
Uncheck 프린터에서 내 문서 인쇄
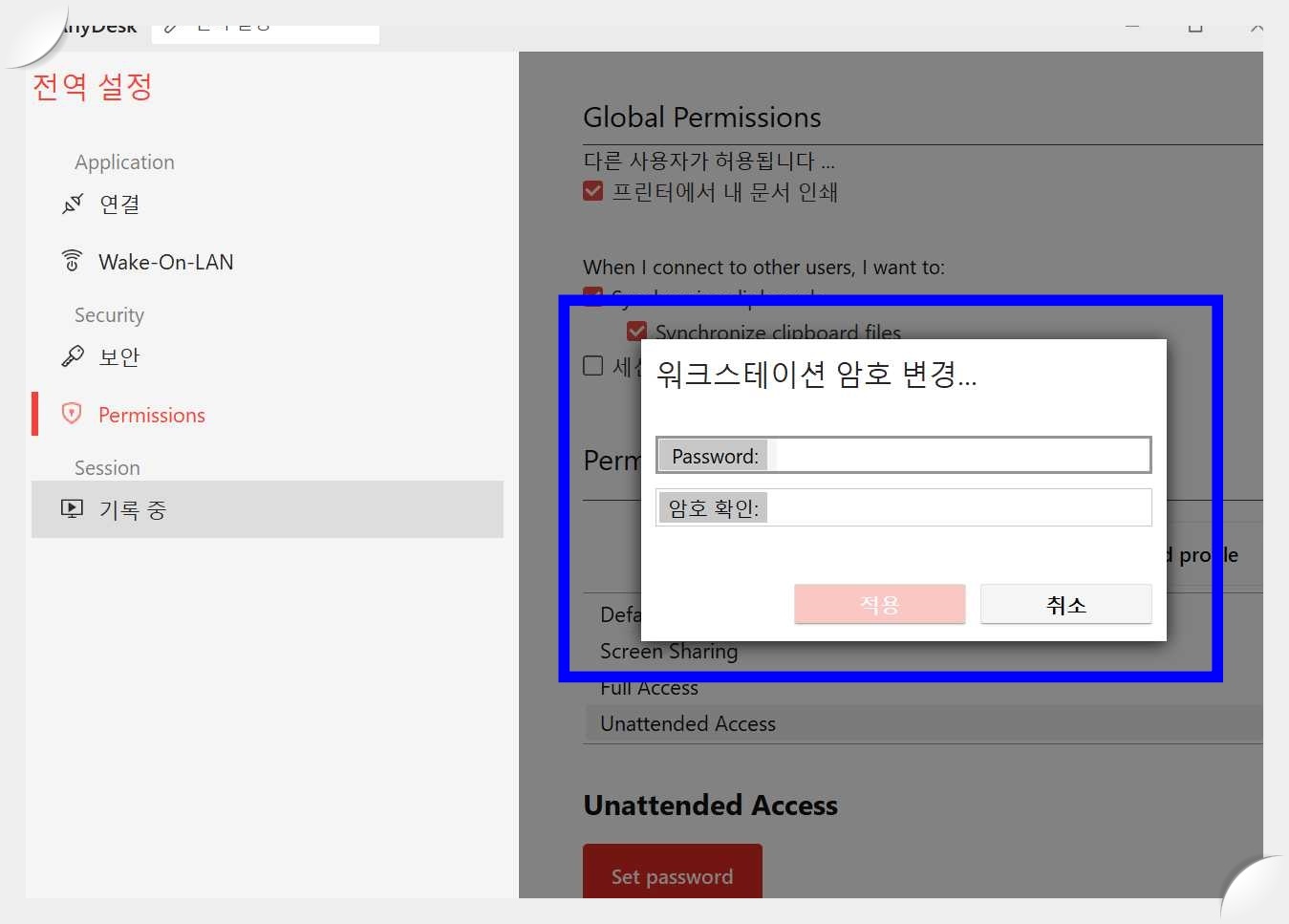(592, 190)
